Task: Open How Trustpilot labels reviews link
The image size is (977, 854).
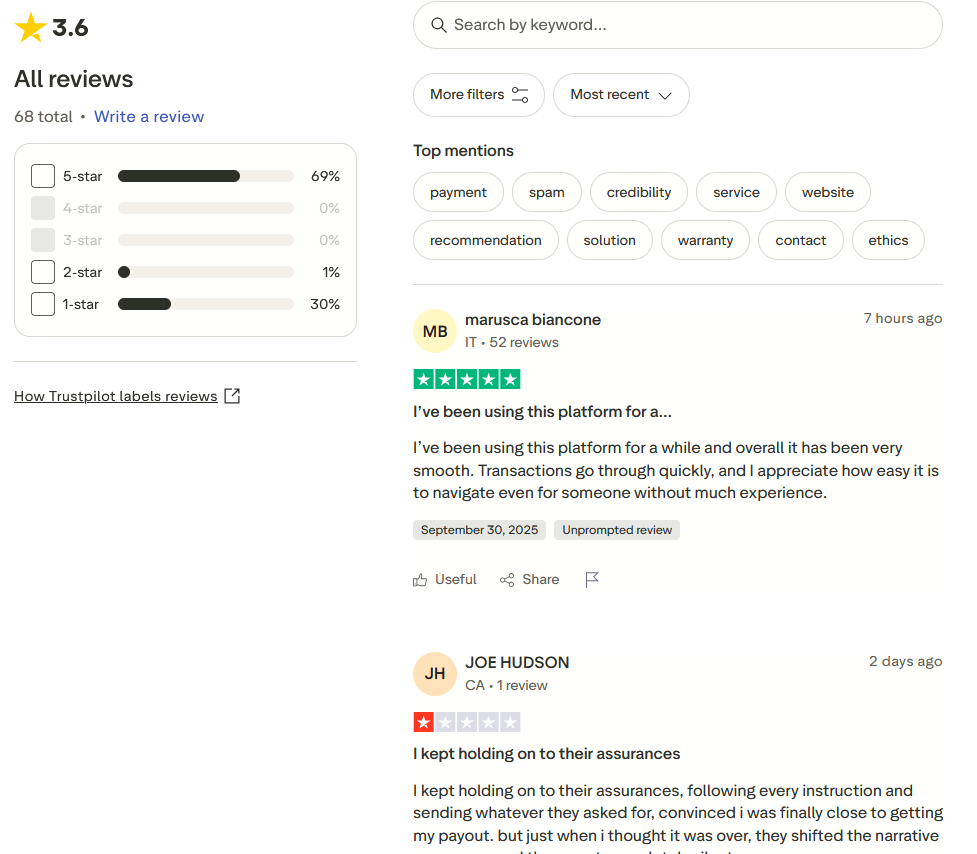Action: [x=116, y=396]
